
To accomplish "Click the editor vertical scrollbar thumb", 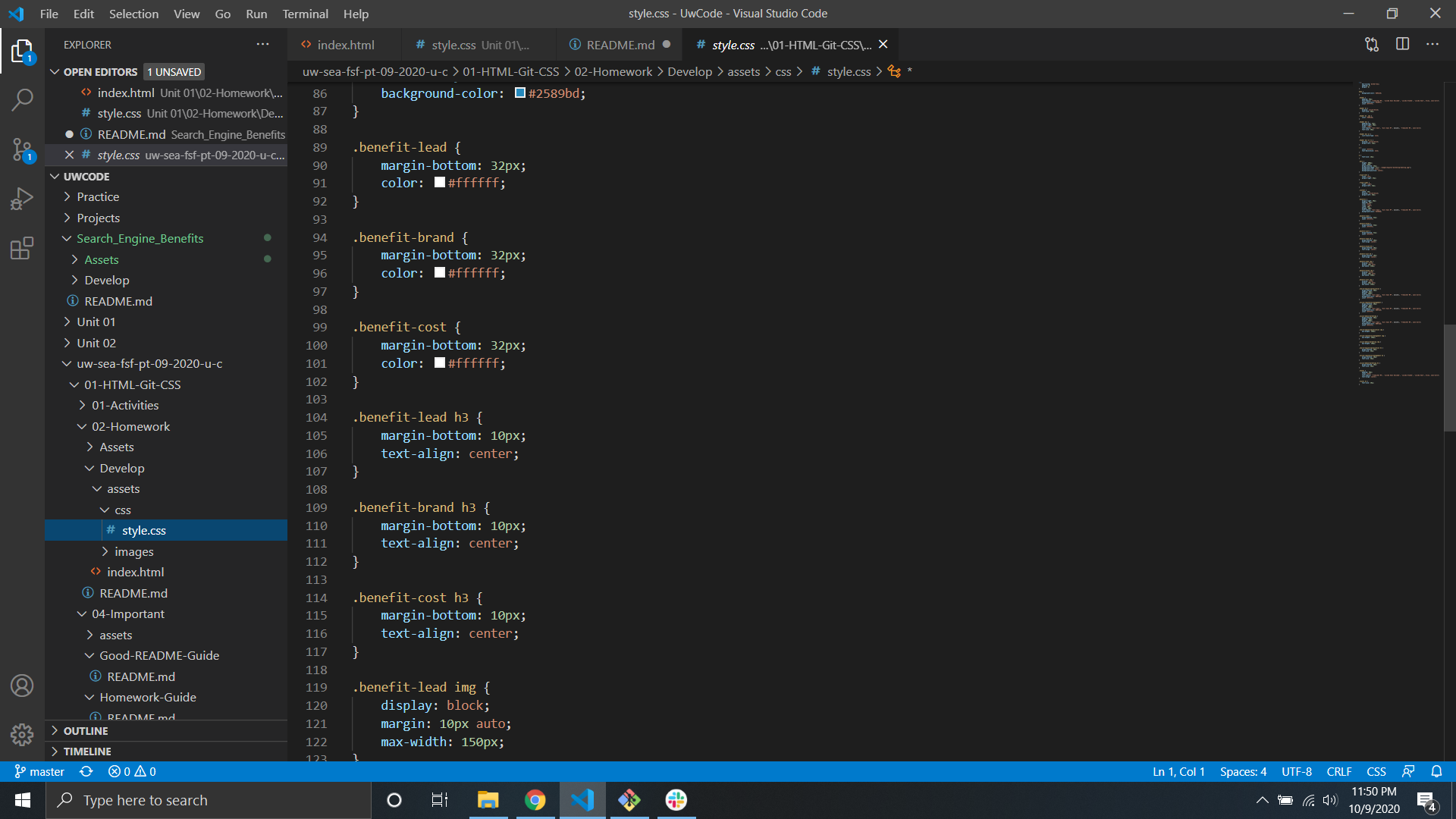I will (1449, 378).
